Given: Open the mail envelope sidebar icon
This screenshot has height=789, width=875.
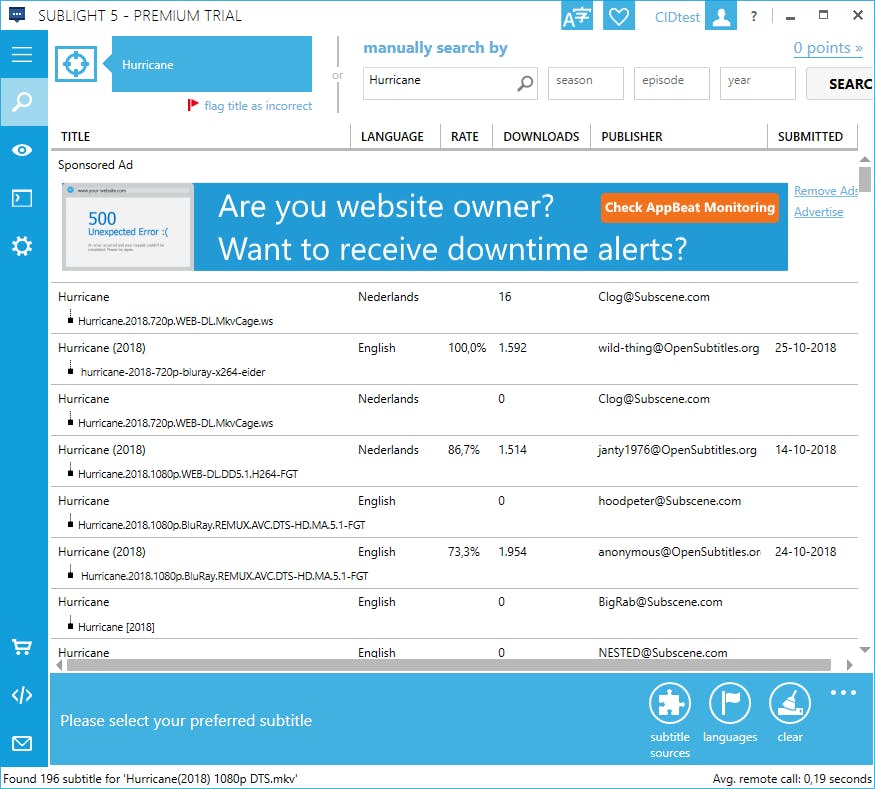Looking at the screenshot, I should tap(22, 743).
